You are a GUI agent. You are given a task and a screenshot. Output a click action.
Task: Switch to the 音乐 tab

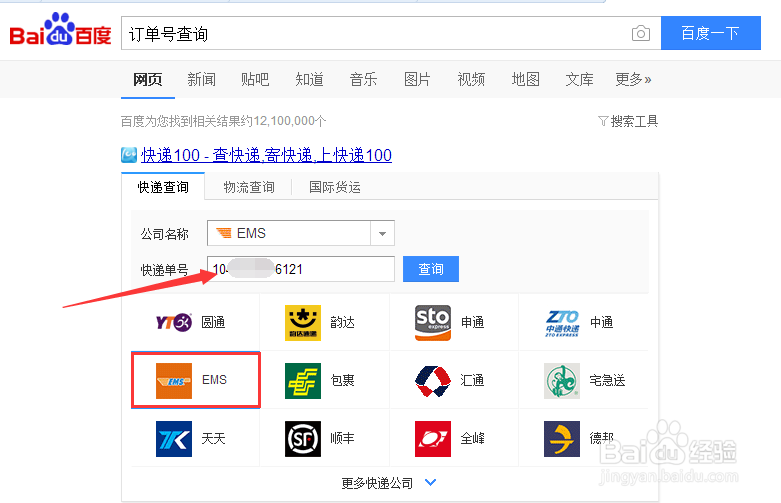[363, 79]
